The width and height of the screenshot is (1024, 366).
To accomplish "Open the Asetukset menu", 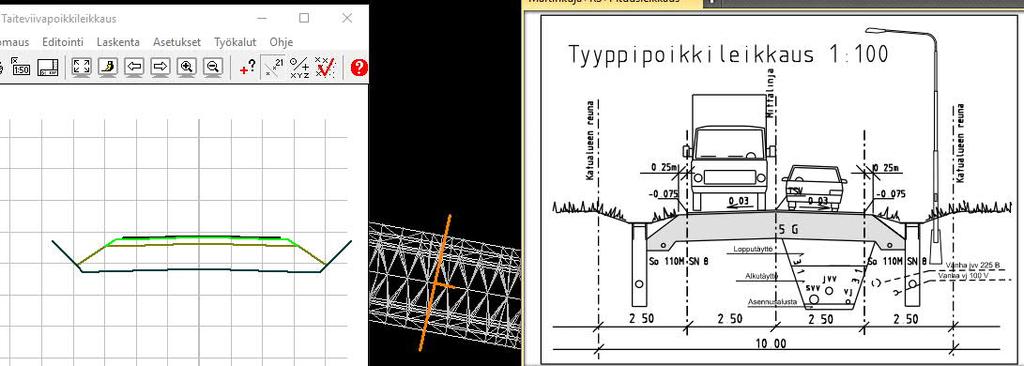I will click(177, 42).
